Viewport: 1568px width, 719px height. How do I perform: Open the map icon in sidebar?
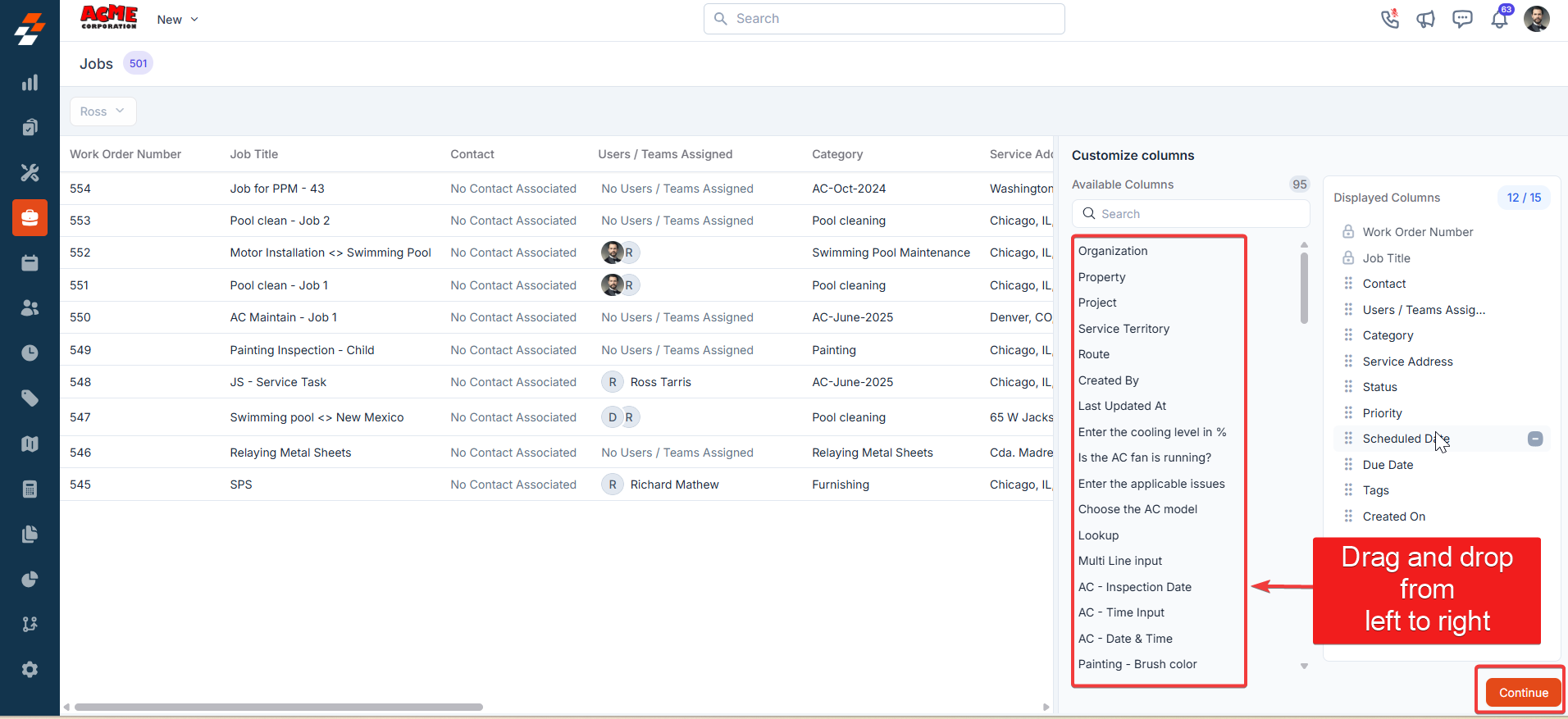(x=30, y=444)
